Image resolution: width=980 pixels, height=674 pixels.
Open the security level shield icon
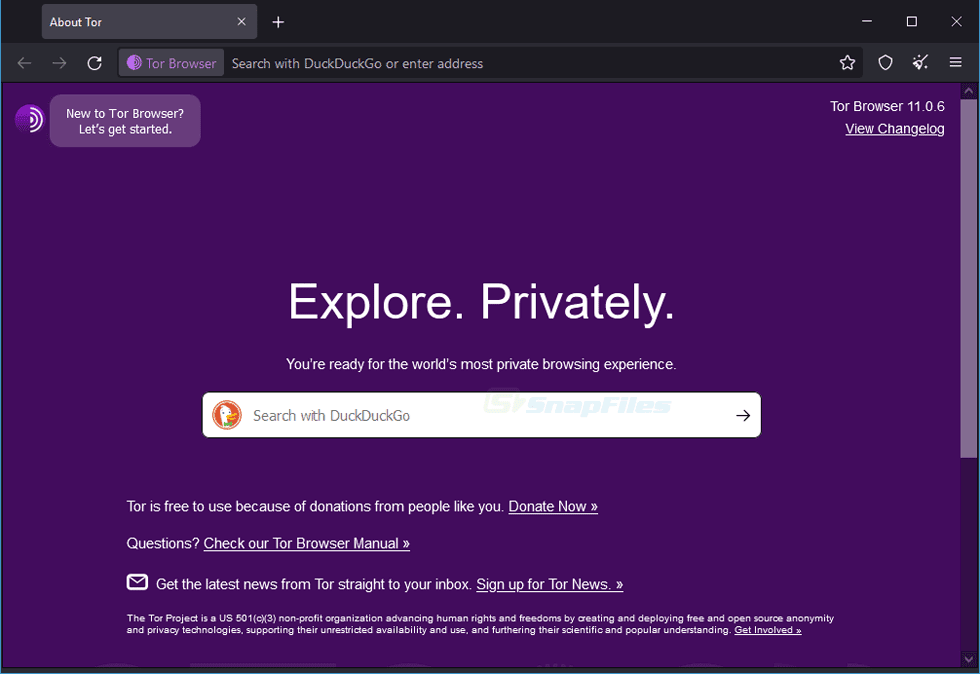click(x=885, y=62)
